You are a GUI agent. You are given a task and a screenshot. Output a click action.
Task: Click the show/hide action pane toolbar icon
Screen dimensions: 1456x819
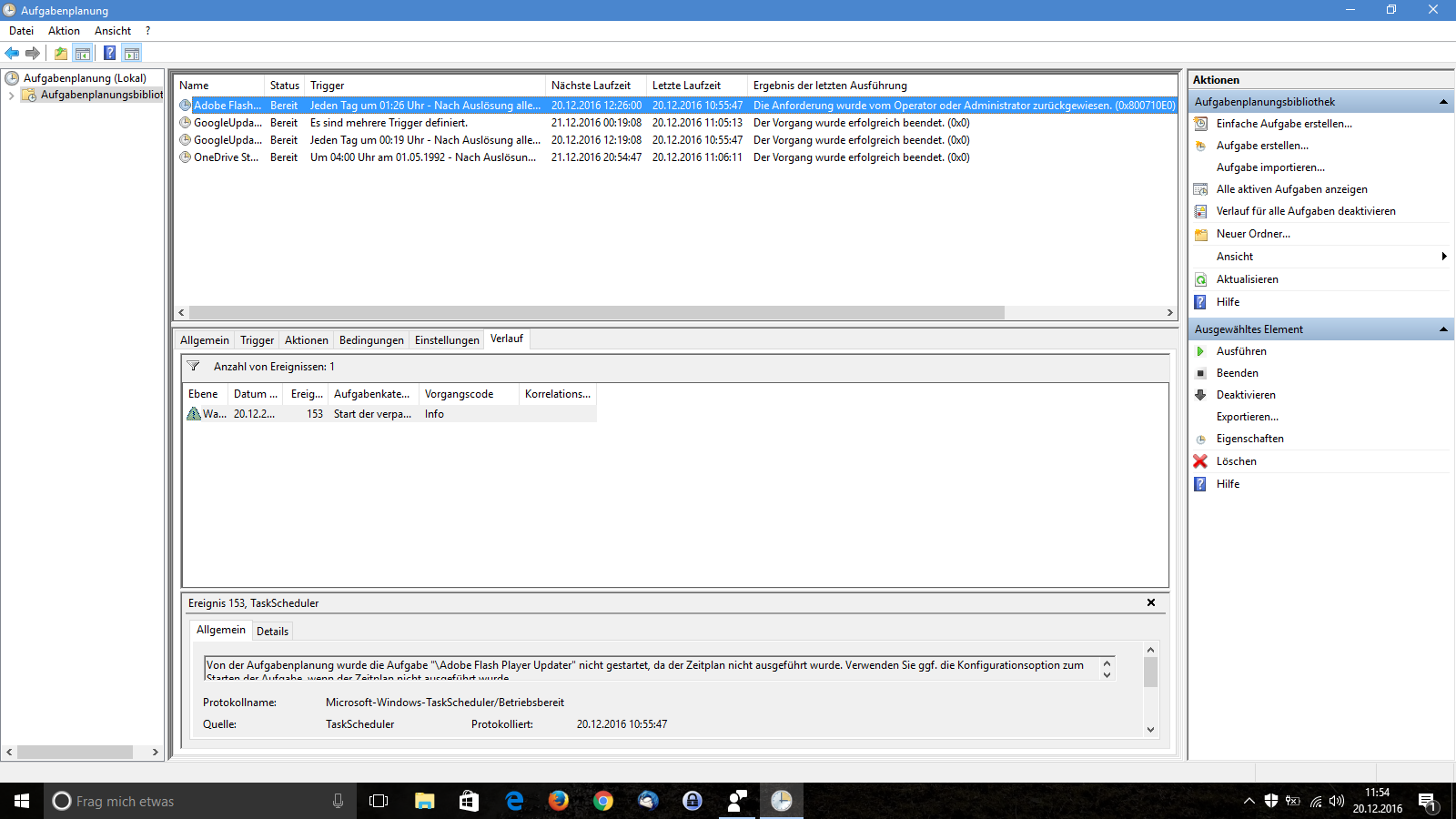[x=132, y=53]
